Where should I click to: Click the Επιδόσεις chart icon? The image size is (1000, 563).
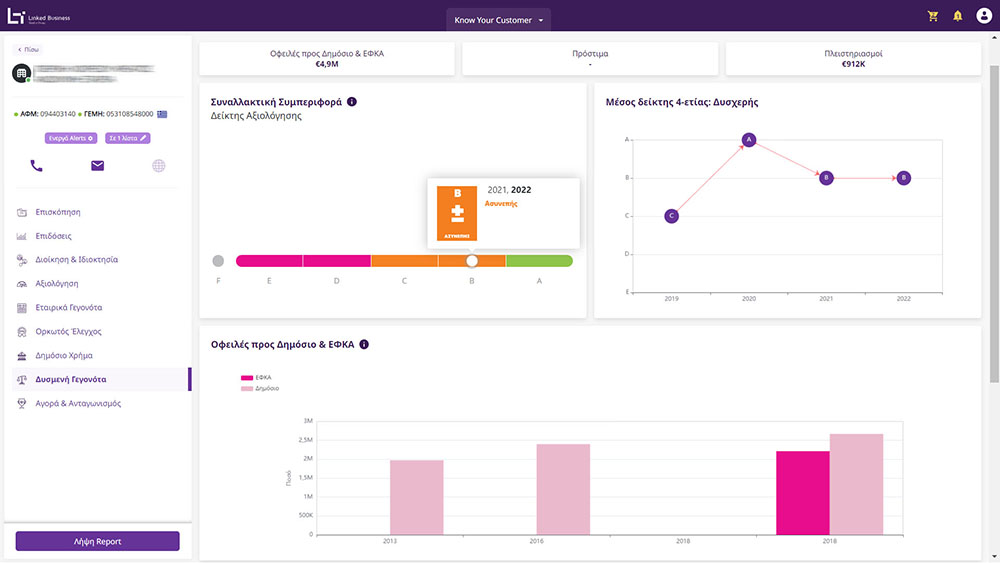click(22, 236)
